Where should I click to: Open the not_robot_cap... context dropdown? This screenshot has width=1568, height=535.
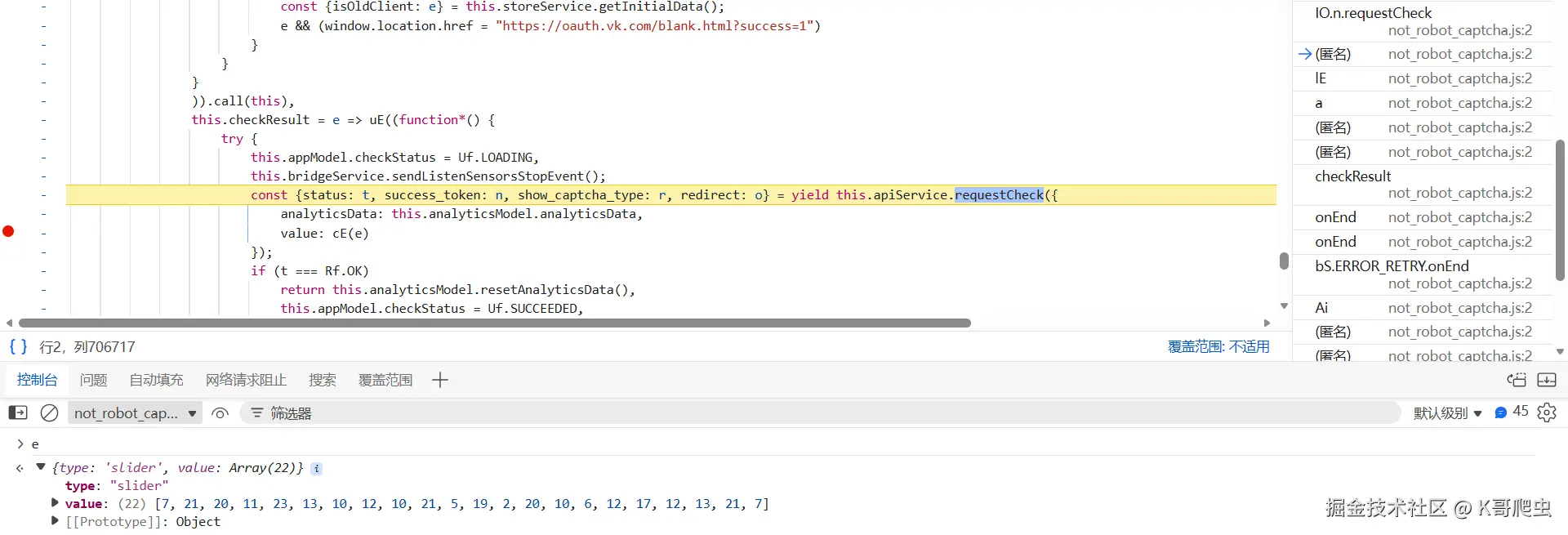coord(135,413)
